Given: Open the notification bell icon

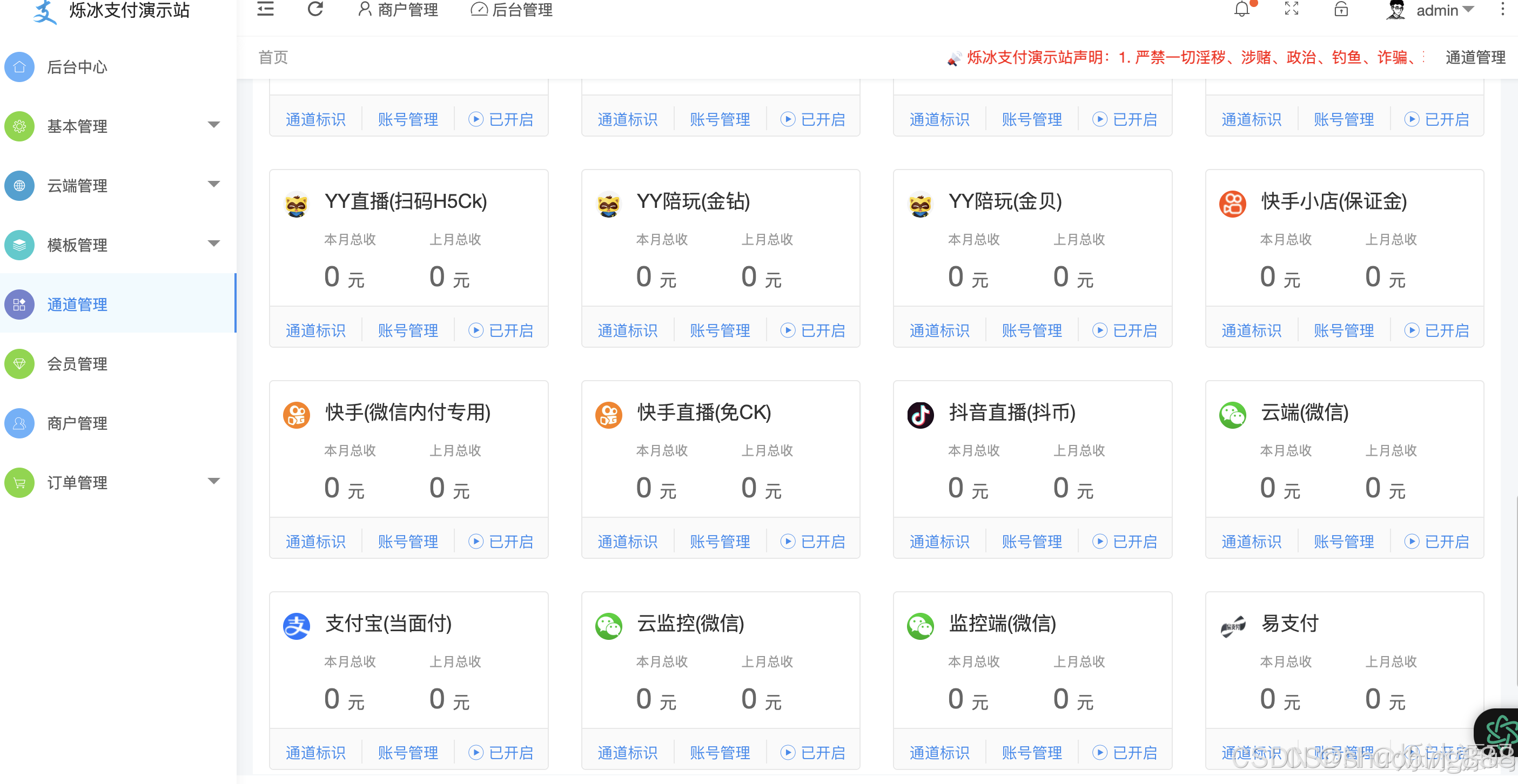Looking at the screenshot, I should click(1241, 9).
